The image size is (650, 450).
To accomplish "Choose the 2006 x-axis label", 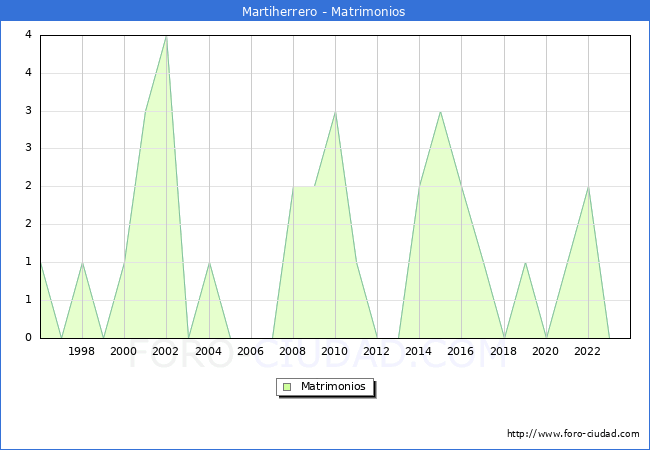I will point(250,351).
